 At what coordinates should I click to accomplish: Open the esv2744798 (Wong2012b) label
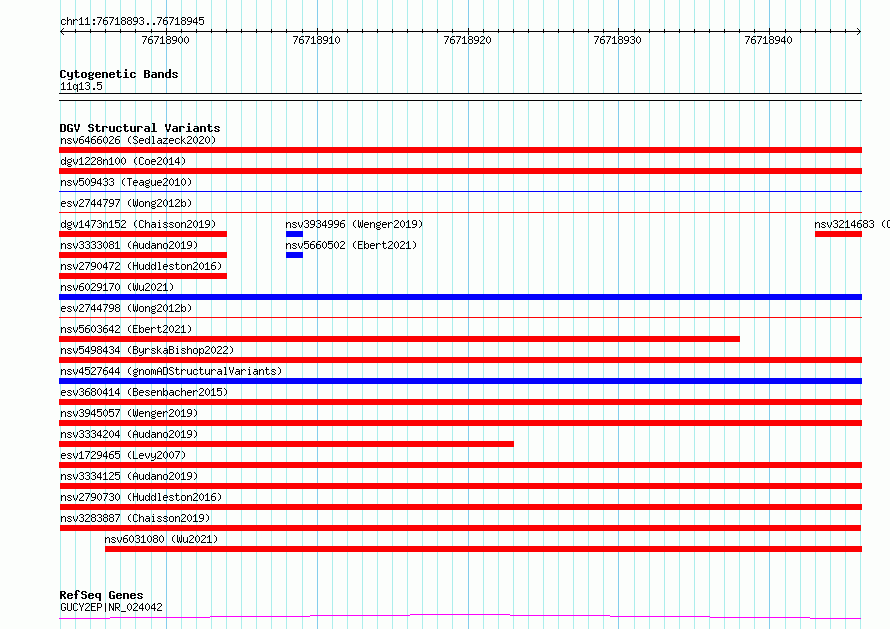126,308
